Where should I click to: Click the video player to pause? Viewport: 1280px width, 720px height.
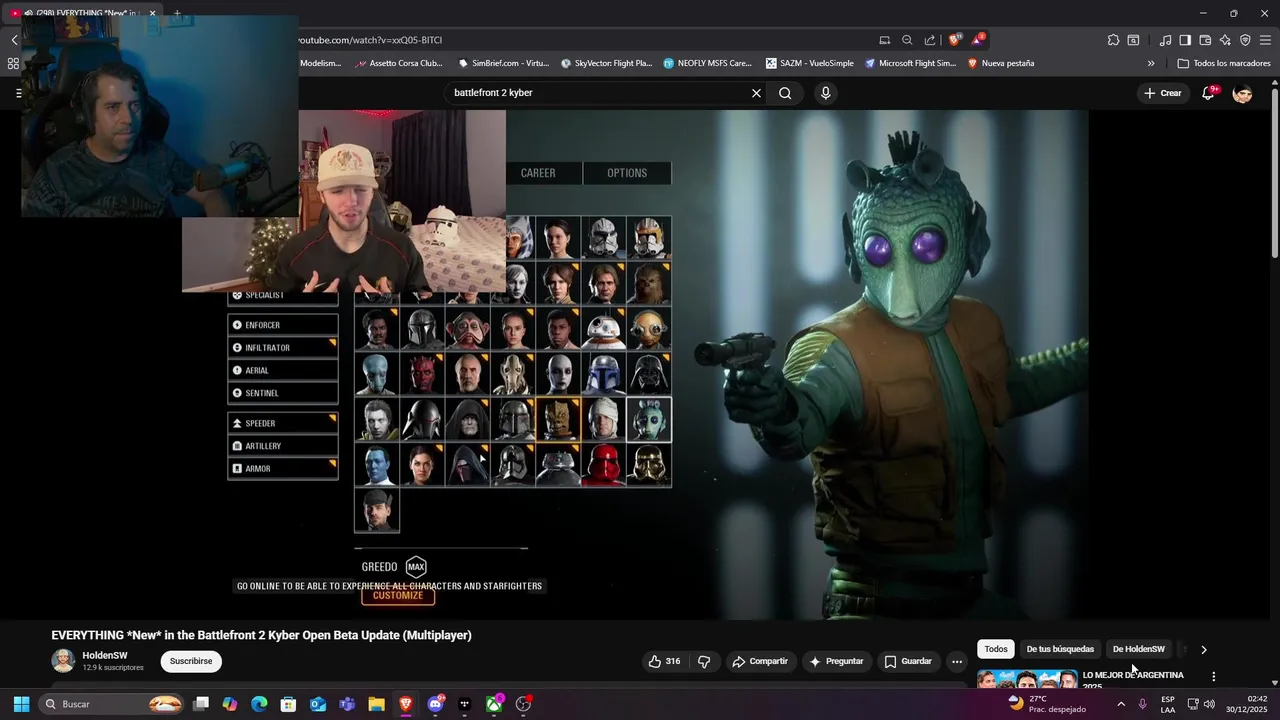point(635,365)
